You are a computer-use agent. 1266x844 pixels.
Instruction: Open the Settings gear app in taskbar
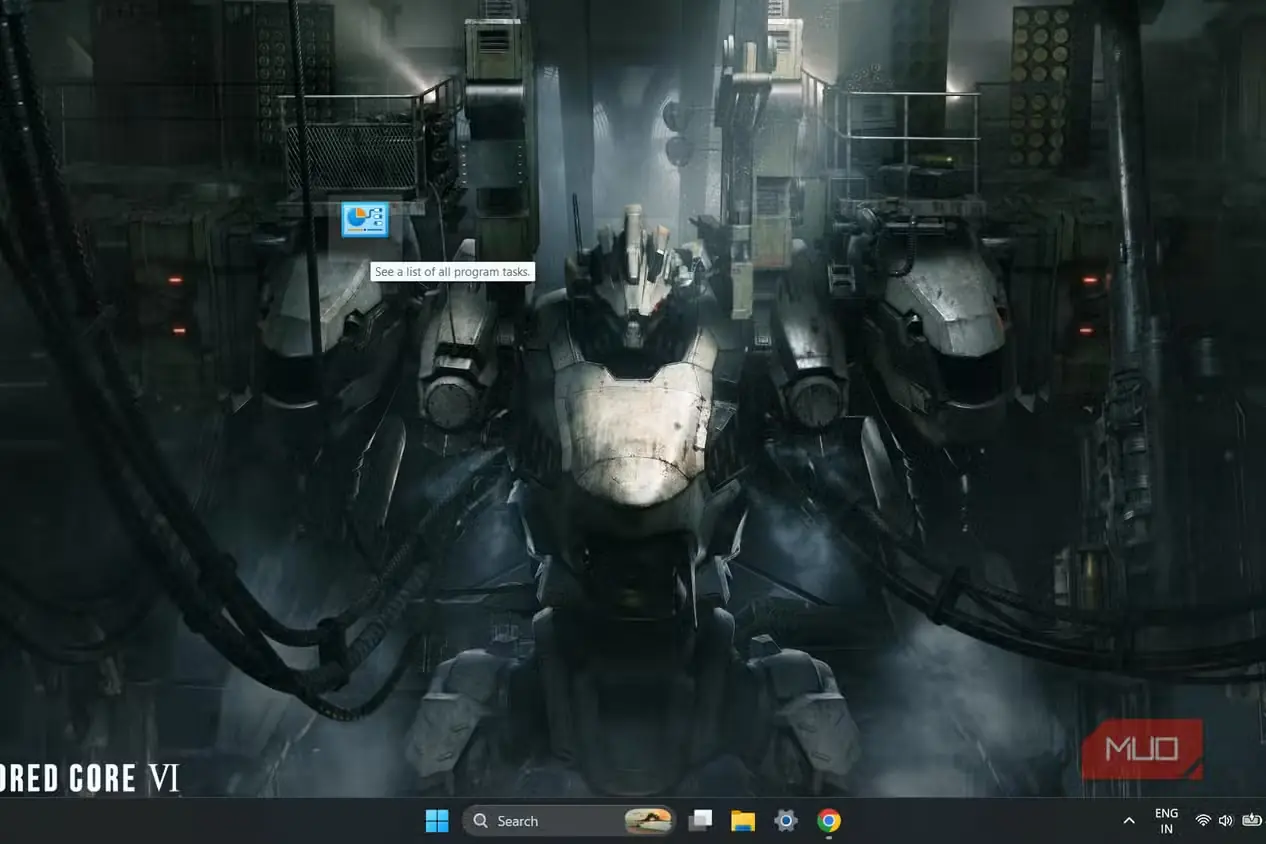pos(786,821)
